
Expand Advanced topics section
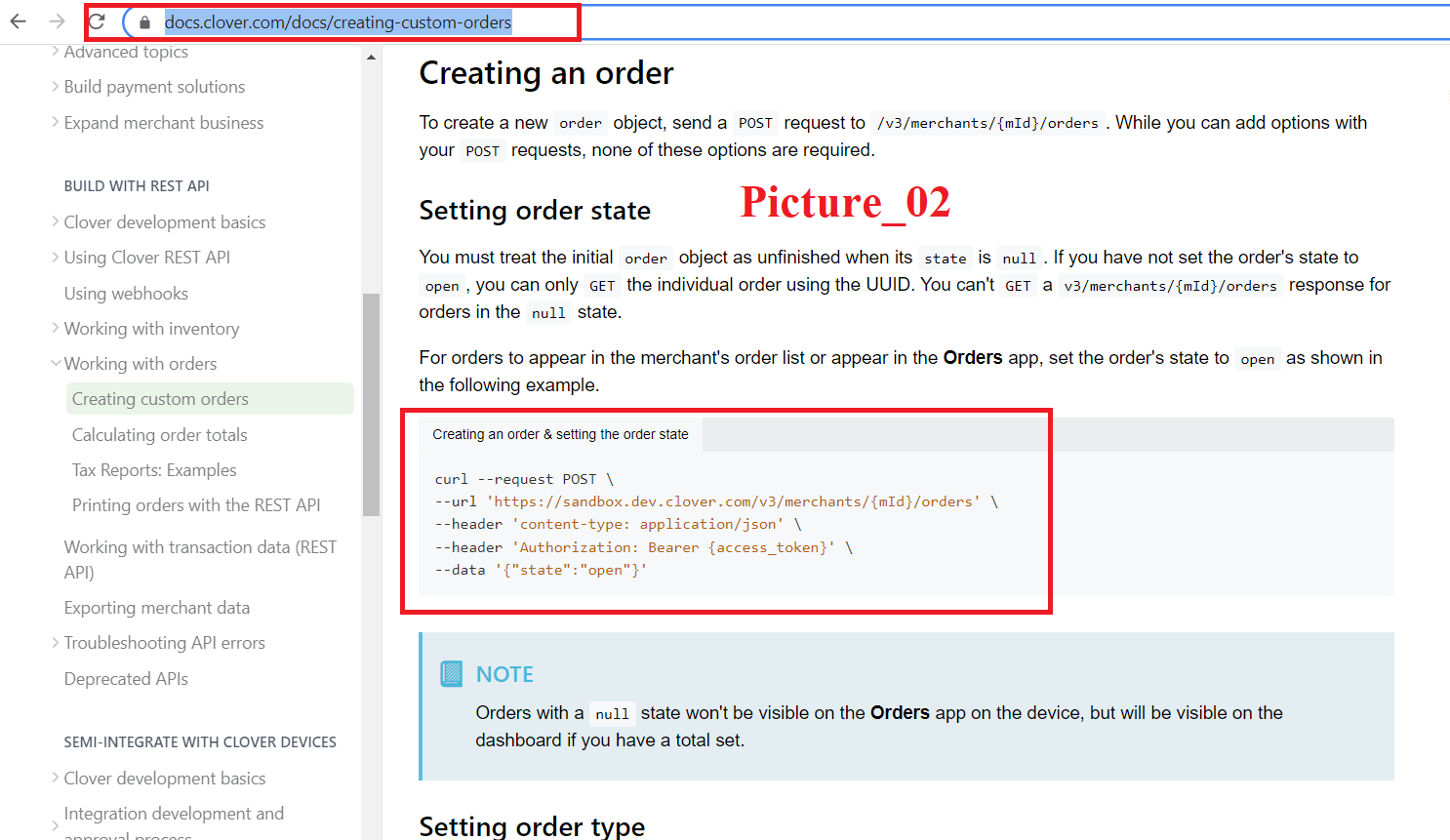coord(55,52)
